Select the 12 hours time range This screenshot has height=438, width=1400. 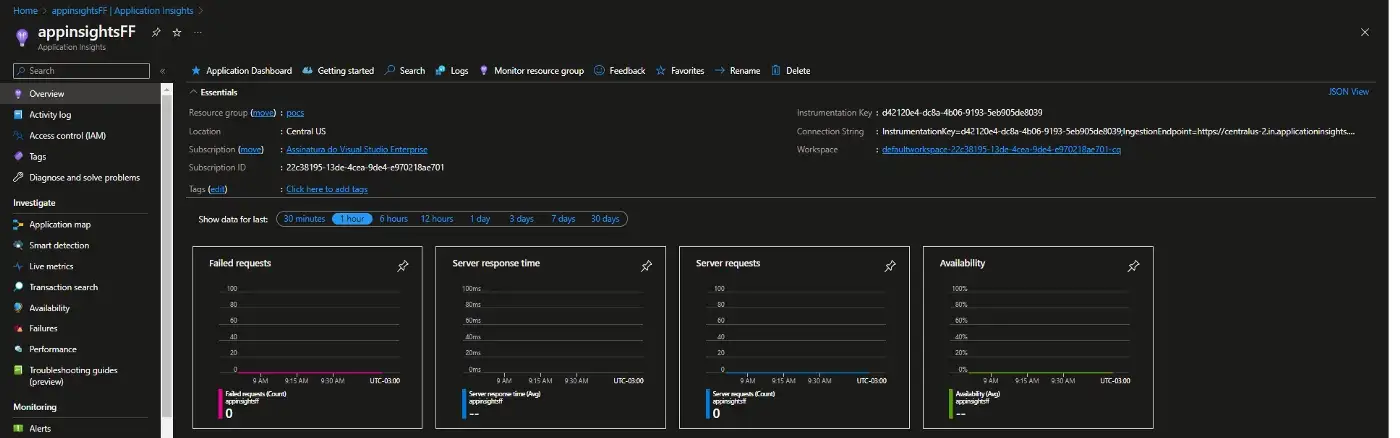(437, 219)
